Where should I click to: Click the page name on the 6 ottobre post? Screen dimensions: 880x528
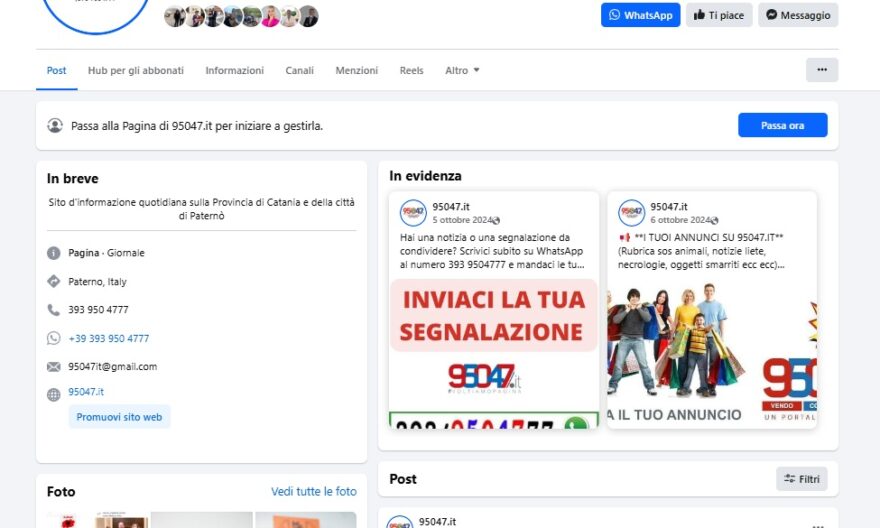(x=669, y=206)
